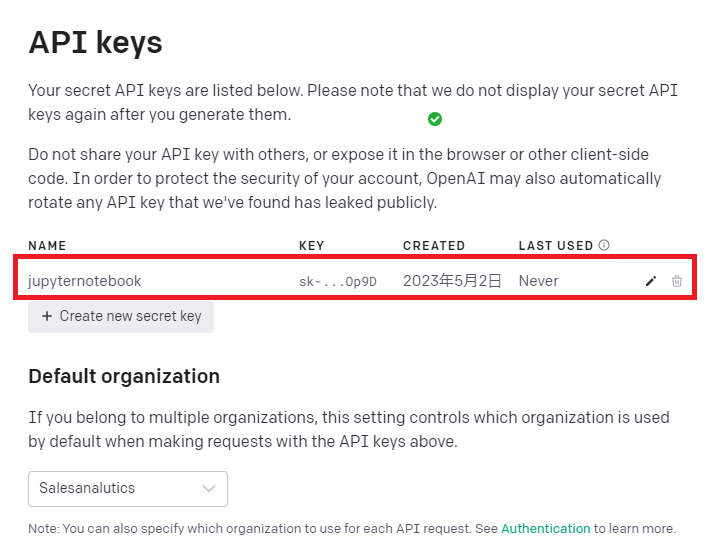Viewport: 708px width, 546px height.
Task: Click the CREATED column header
Action: click(x=434, y=245)
